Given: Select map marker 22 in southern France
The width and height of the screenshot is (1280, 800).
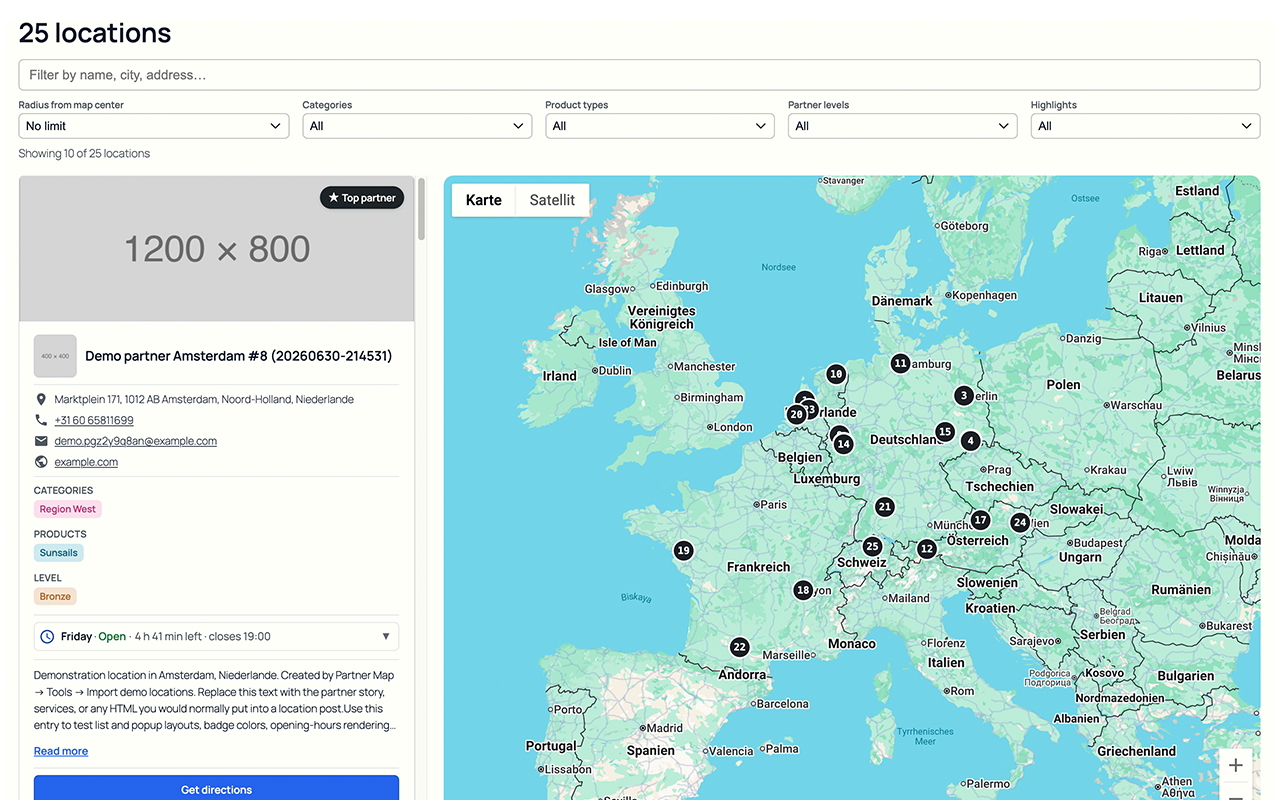Looking at the screenshot, I should (x=739, y=647).
